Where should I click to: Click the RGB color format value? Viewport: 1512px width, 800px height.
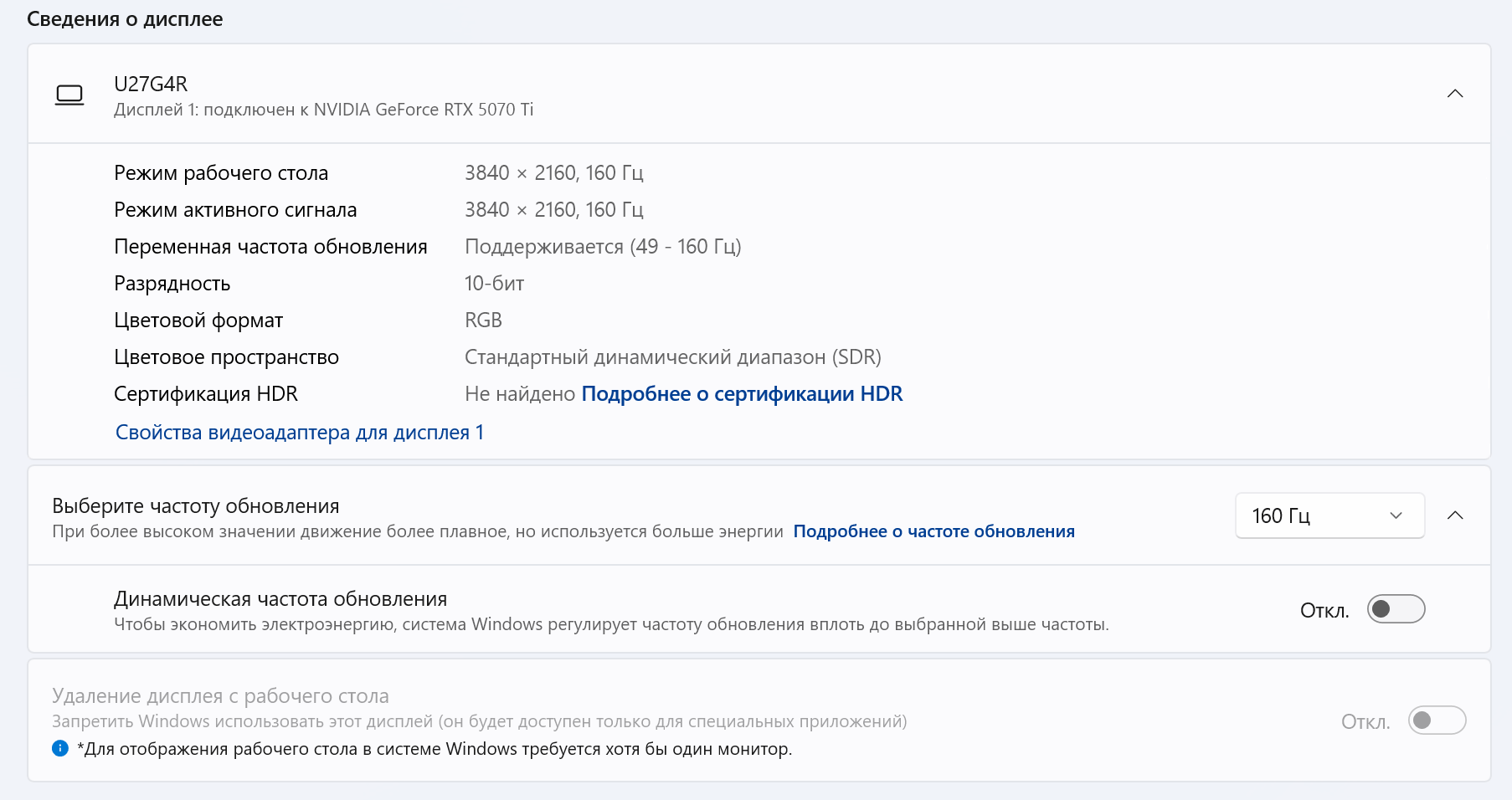click(483, 321)
